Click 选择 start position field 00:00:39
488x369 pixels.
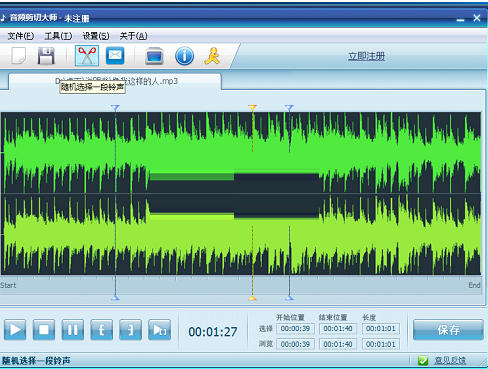point(295,329)
